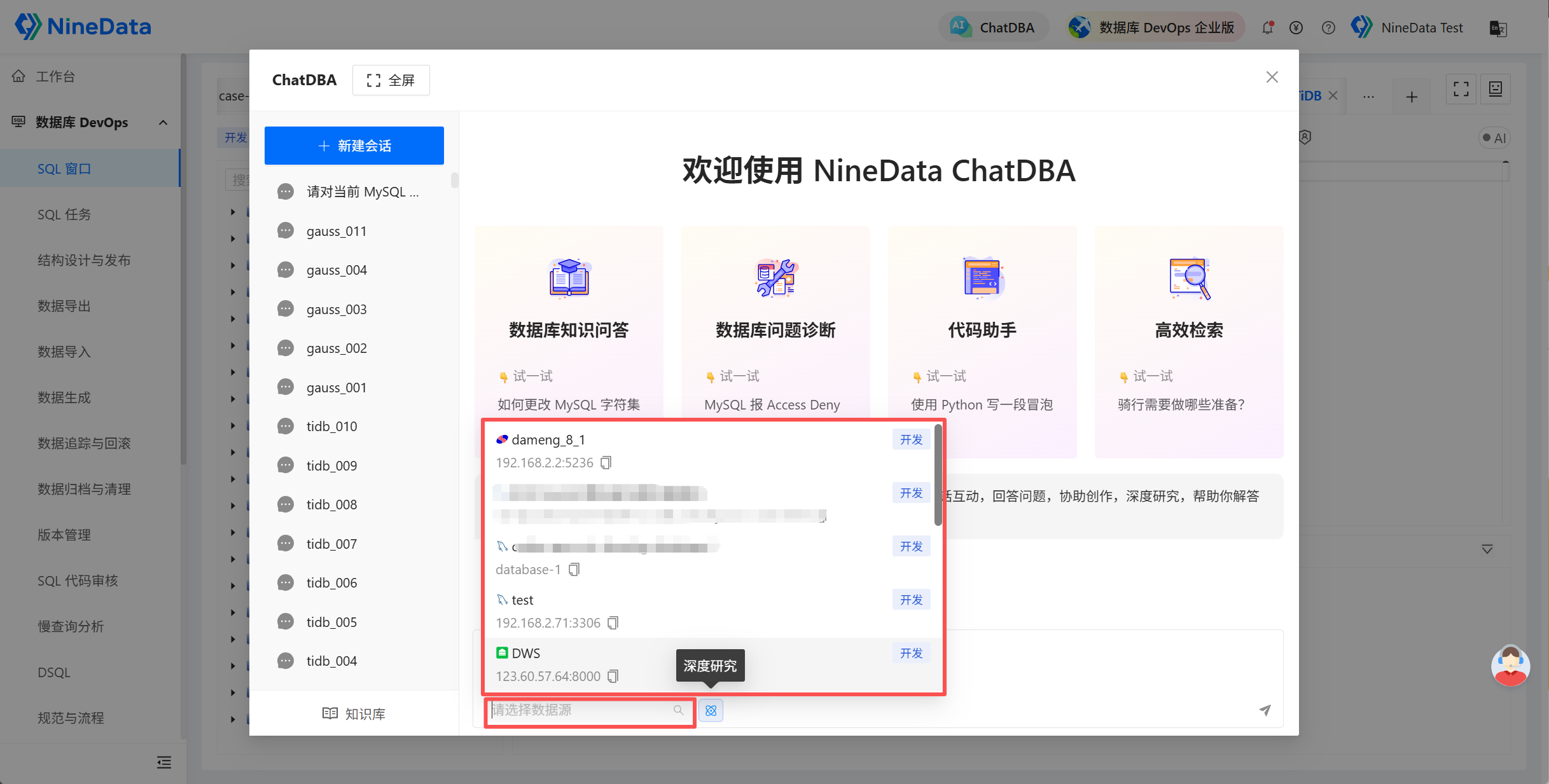1549x784 pixels.
Task: Try the 使用 Python 写一段冒泡 prompt
Action: coord(982,405)
